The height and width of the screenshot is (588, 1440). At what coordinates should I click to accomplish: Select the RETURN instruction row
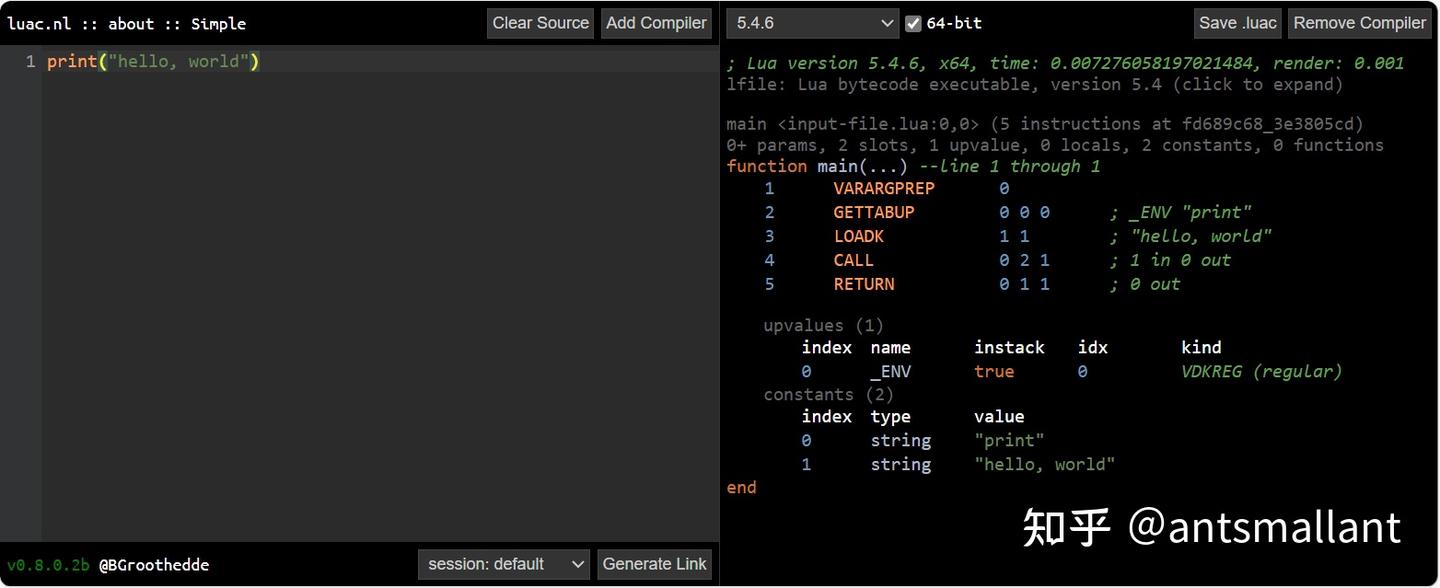(864, 284)
